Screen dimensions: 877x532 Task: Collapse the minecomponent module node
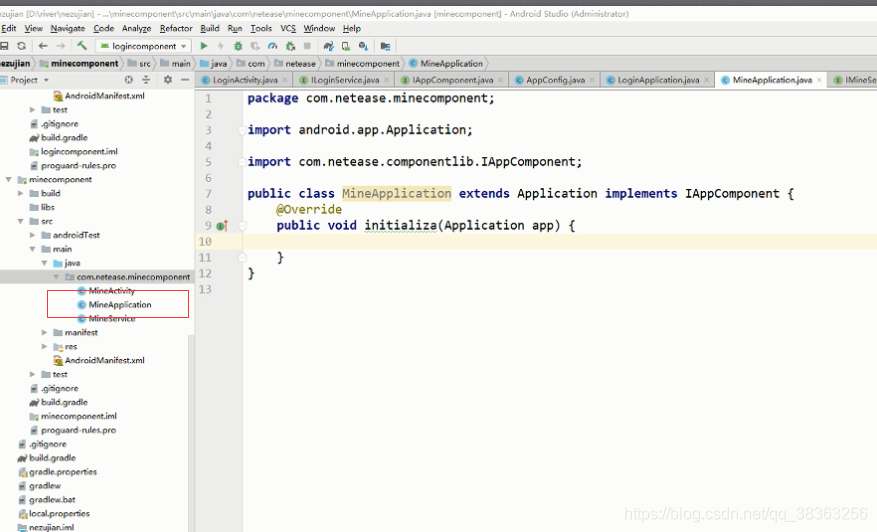click(8, 180)
